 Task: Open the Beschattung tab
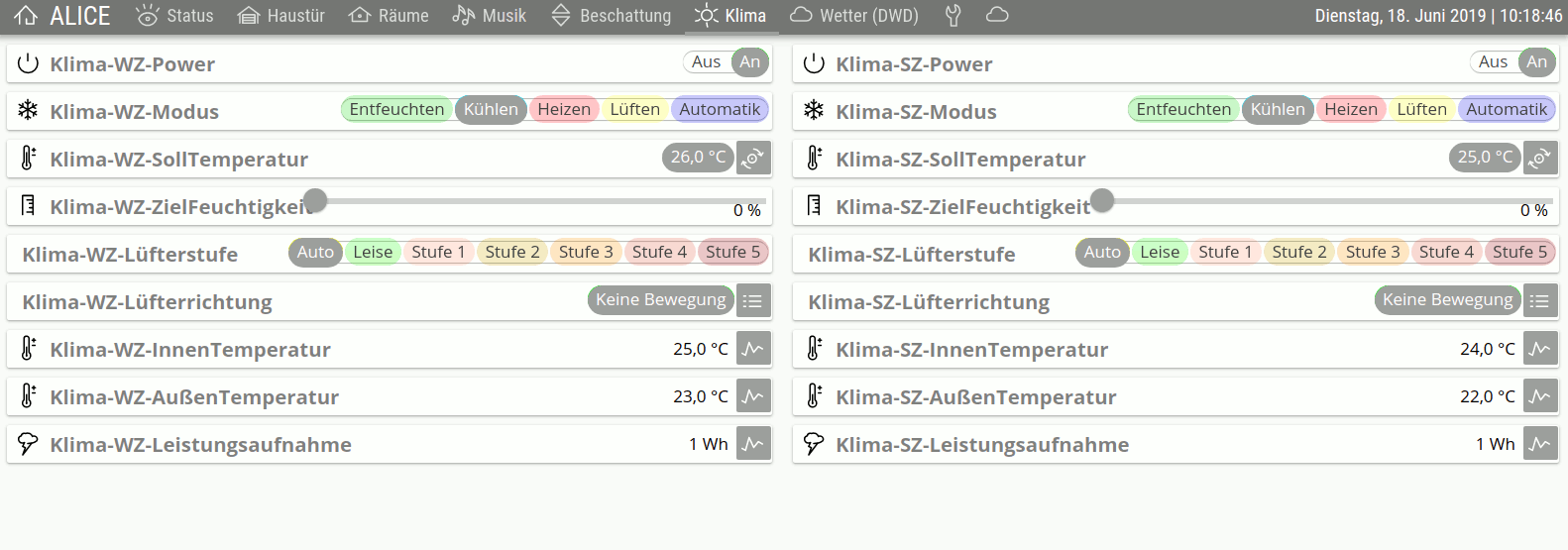(x=612, y=16)
